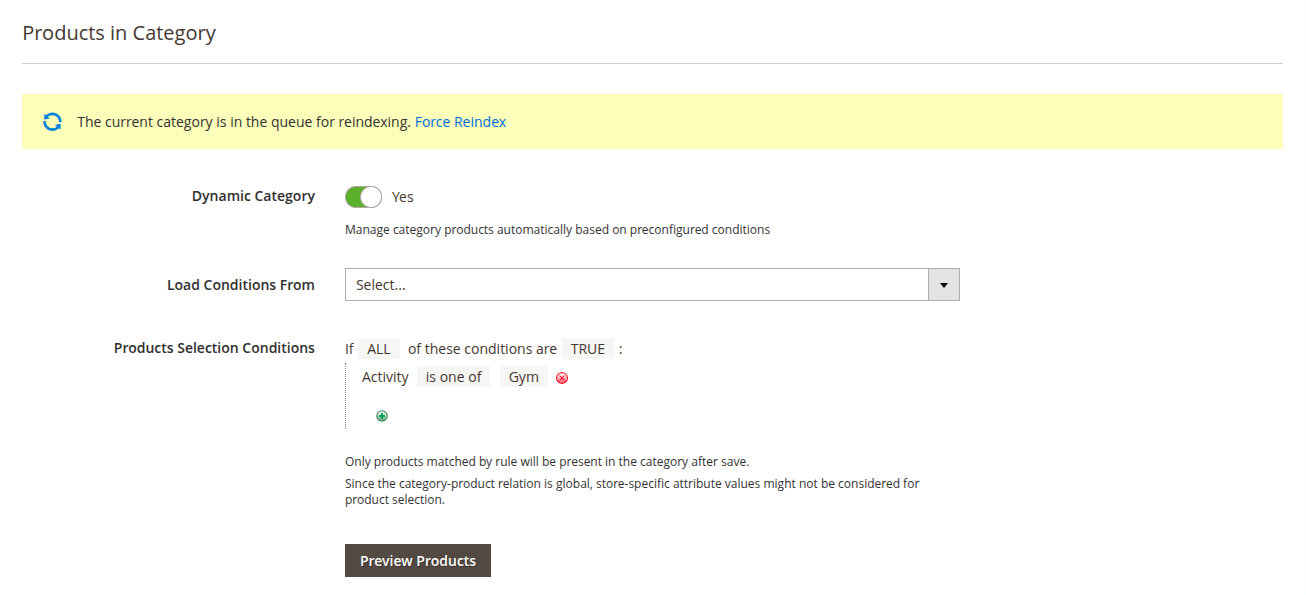Click the Activity attribute name in the condition

click(x=385, y=377)
